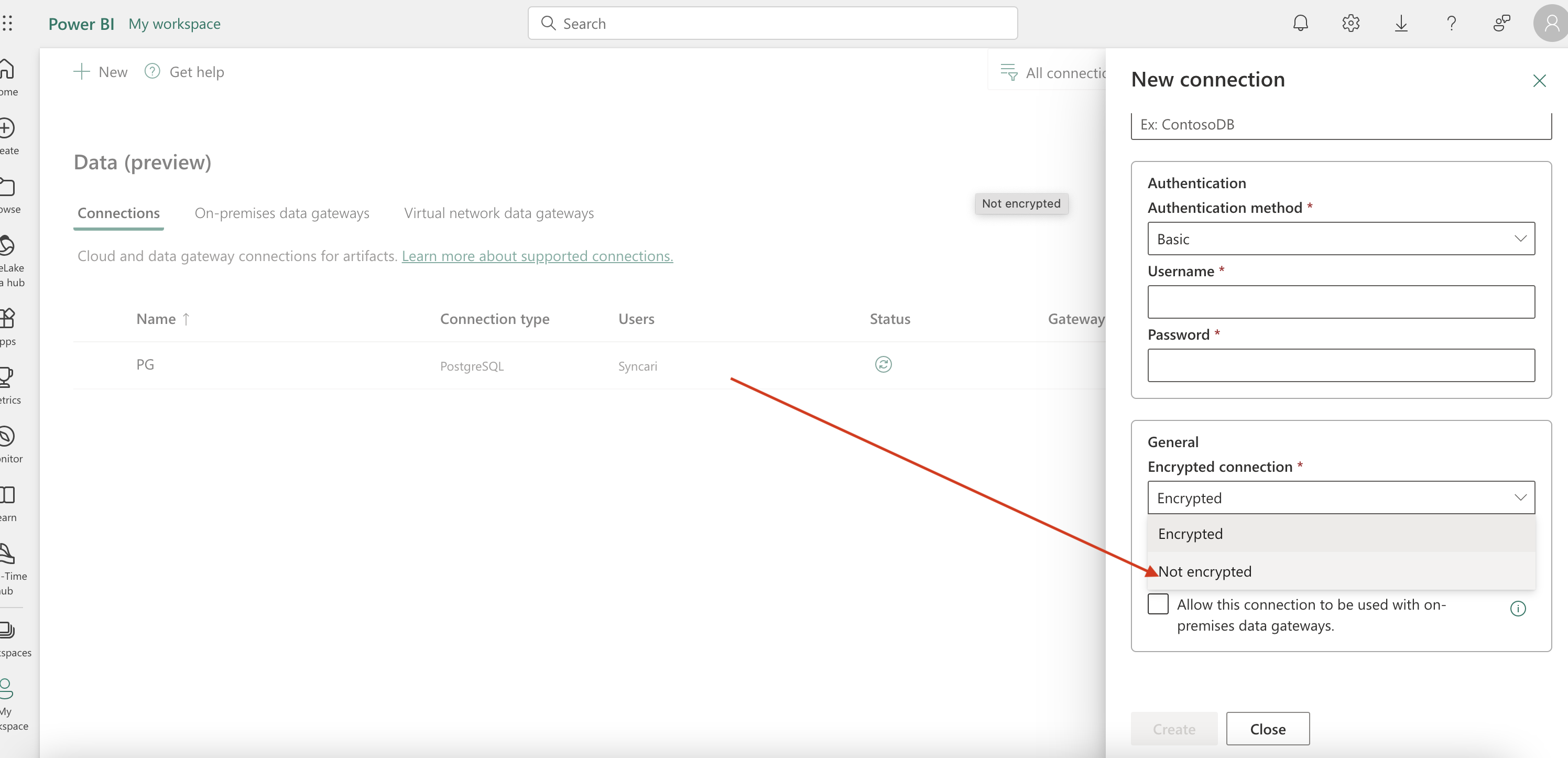Click the Username input field
1568x758 pixels.
pos(1341,302)
